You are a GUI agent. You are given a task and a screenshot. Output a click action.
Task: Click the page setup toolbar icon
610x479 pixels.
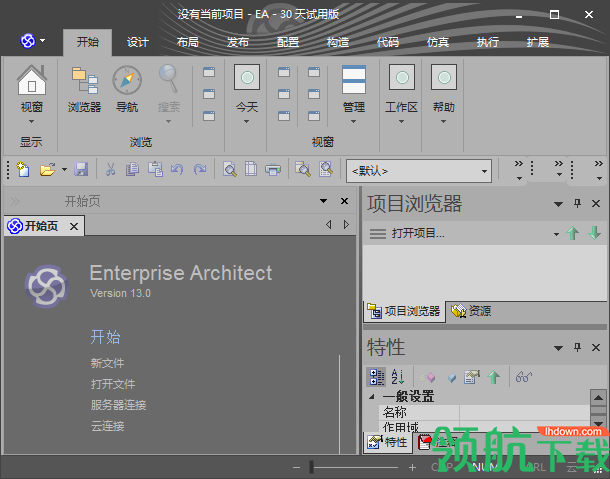(x=251, y=170)
